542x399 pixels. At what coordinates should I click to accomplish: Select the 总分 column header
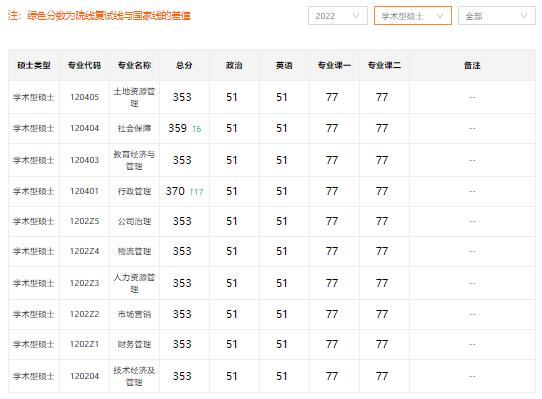184,65
